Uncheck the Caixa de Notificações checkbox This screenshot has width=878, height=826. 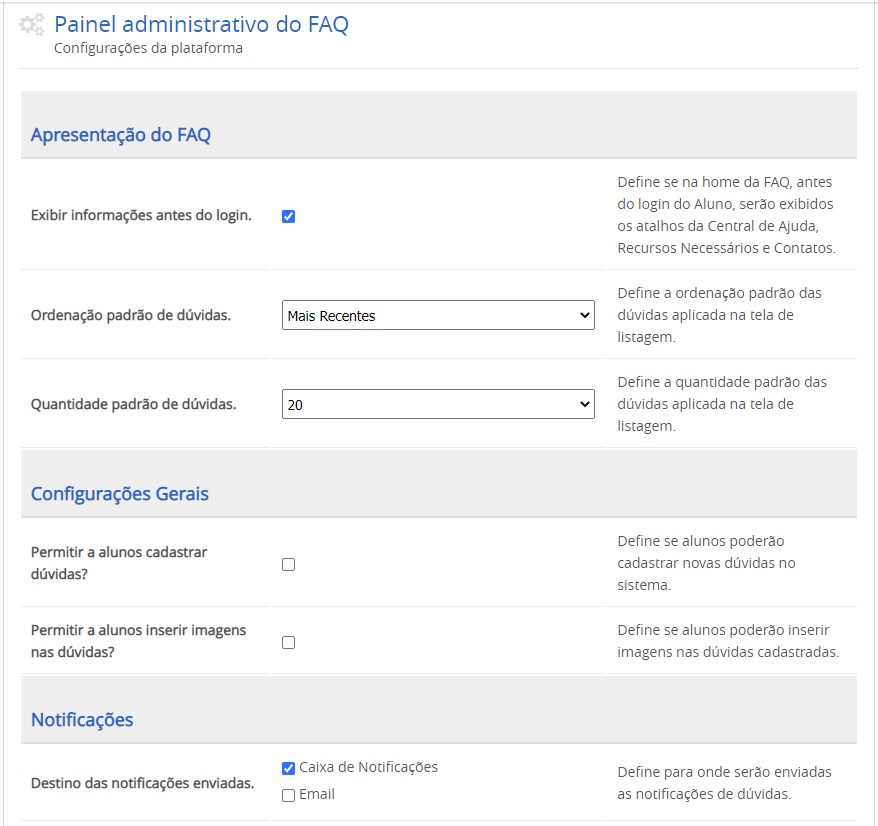click(288, 768)
